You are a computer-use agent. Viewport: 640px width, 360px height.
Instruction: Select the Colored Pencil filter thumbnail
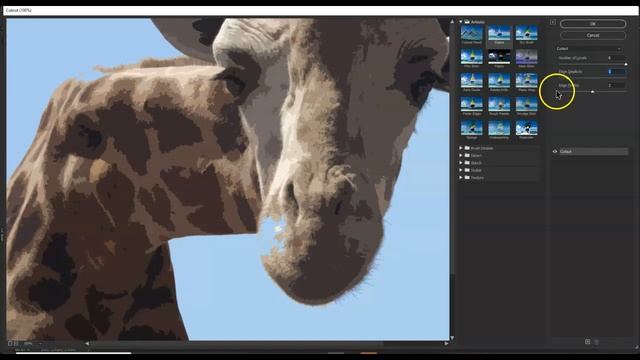(471, 33)
